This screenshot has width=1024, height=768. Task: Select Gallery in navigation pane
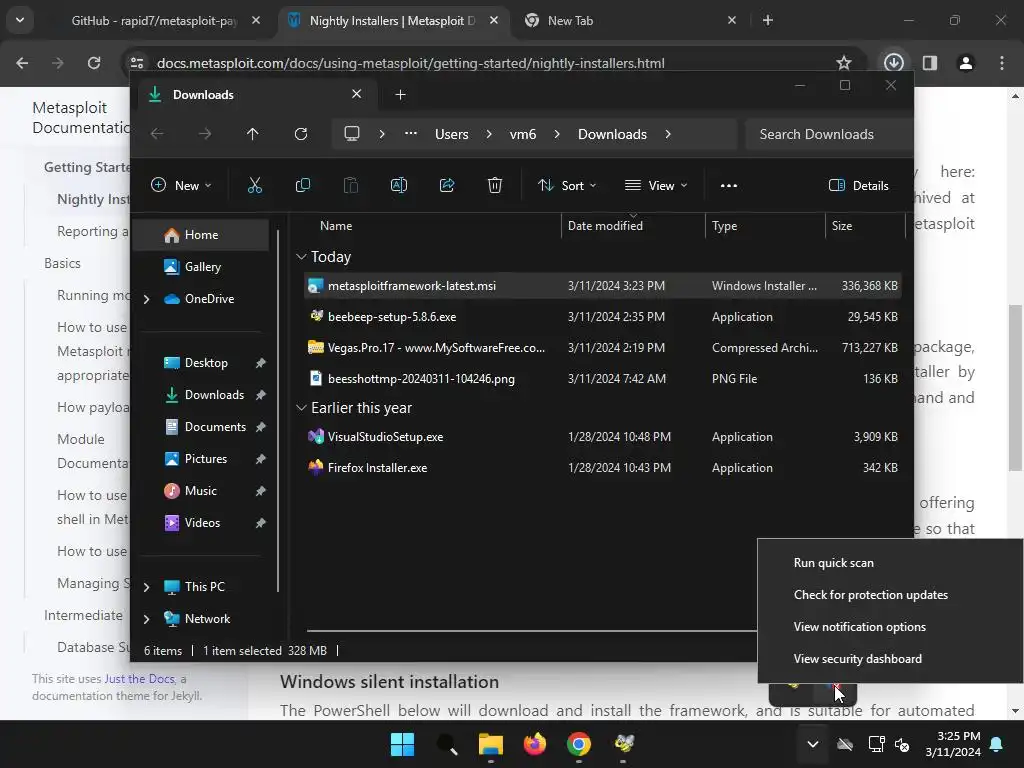(202, 267)
